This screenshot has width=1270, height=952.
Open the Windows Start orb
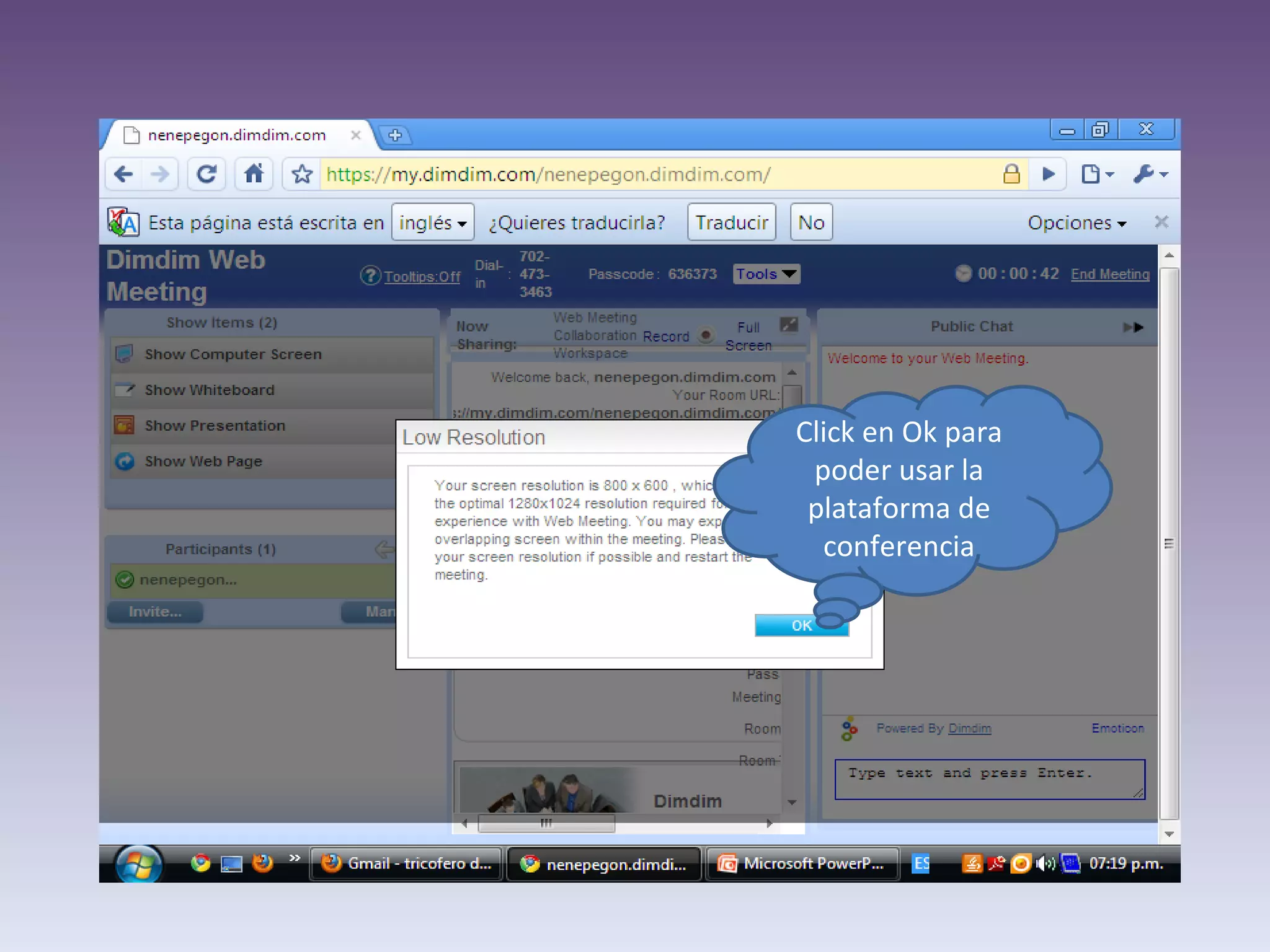pyautogui.click(x=138, y=864)
